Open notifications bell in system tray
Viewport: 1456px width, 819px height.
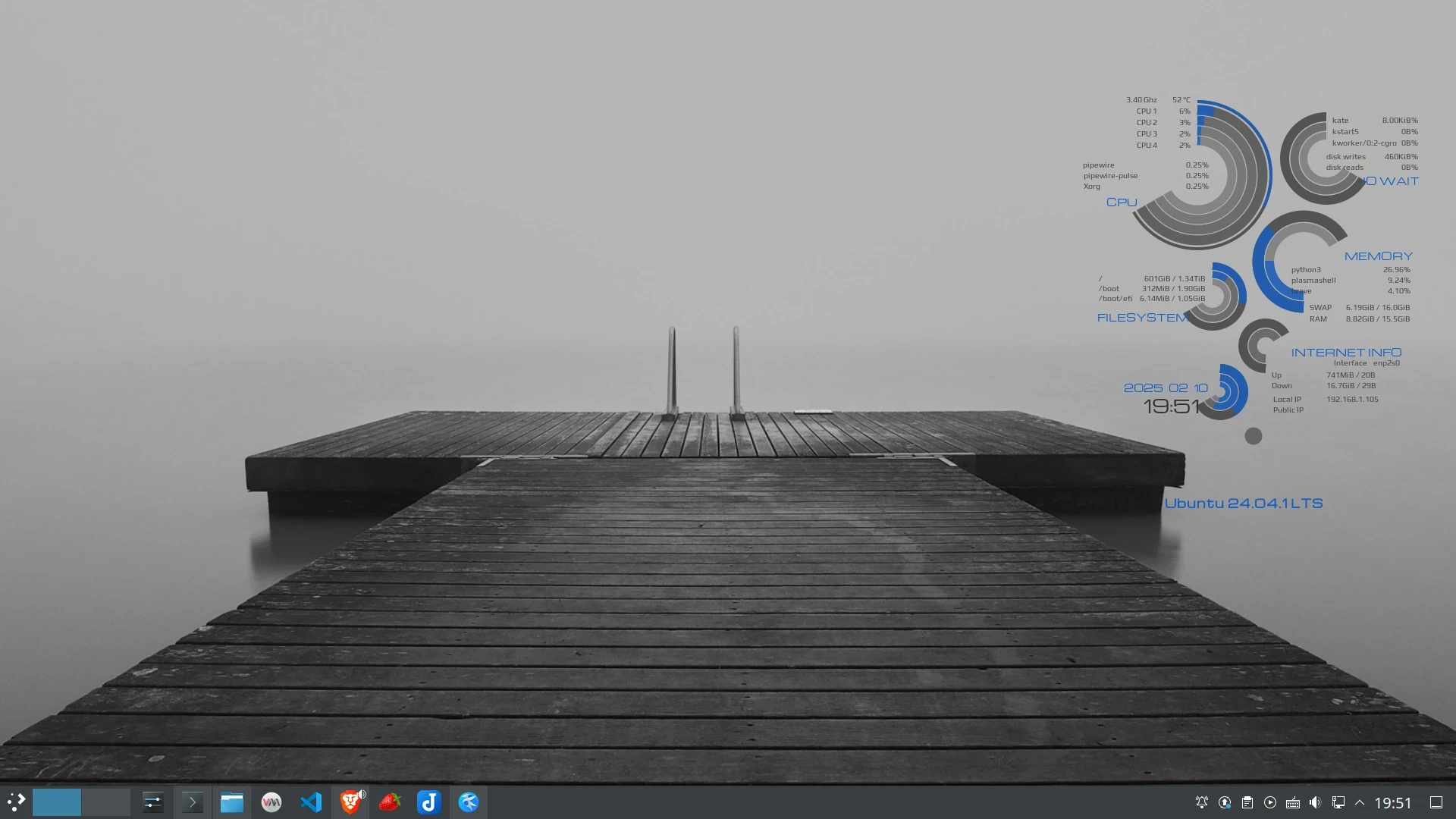coord(1202,802)
